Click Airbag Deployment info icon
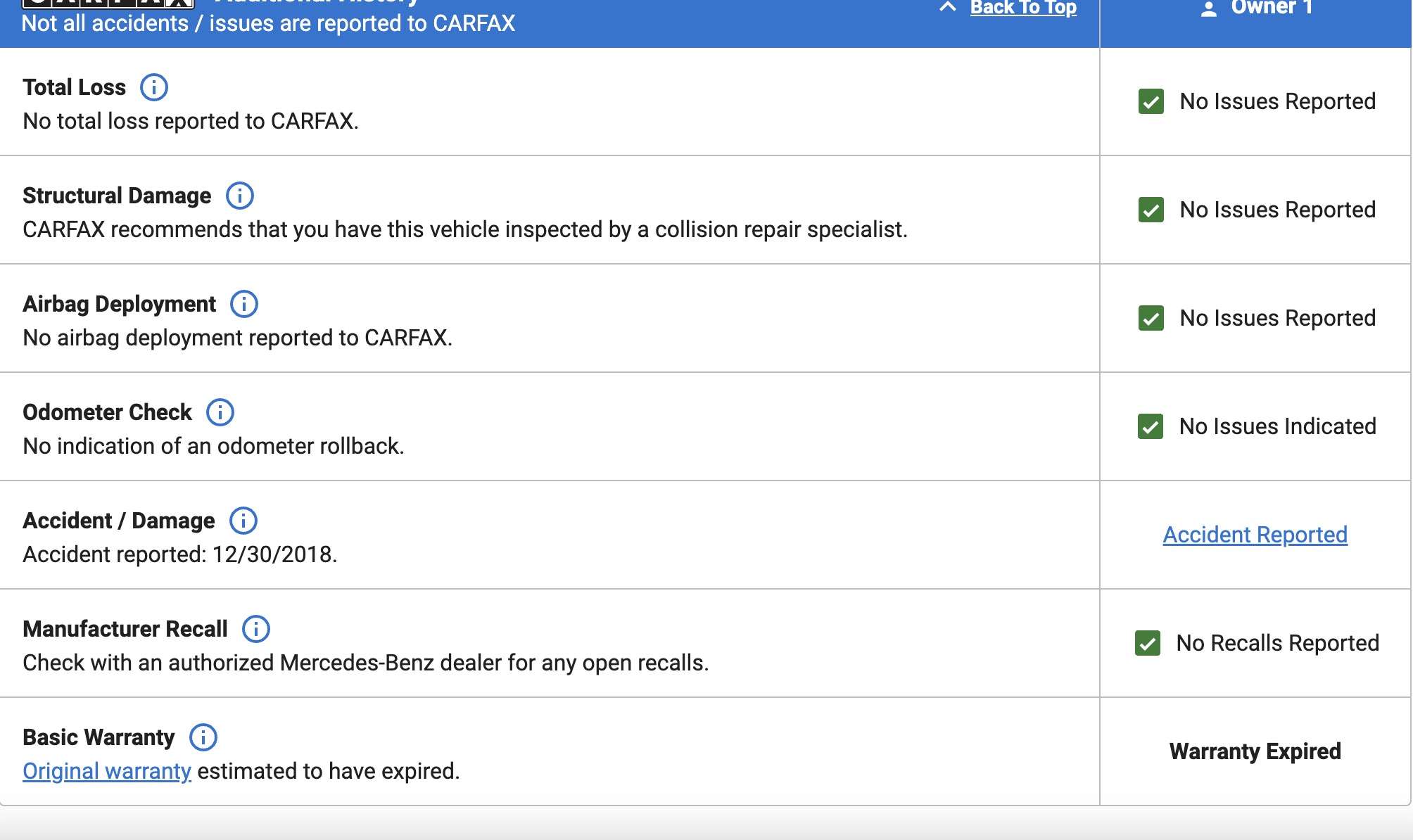This screenshot has height=840, width=1413. pyautogui.click(x=244, y=304)
